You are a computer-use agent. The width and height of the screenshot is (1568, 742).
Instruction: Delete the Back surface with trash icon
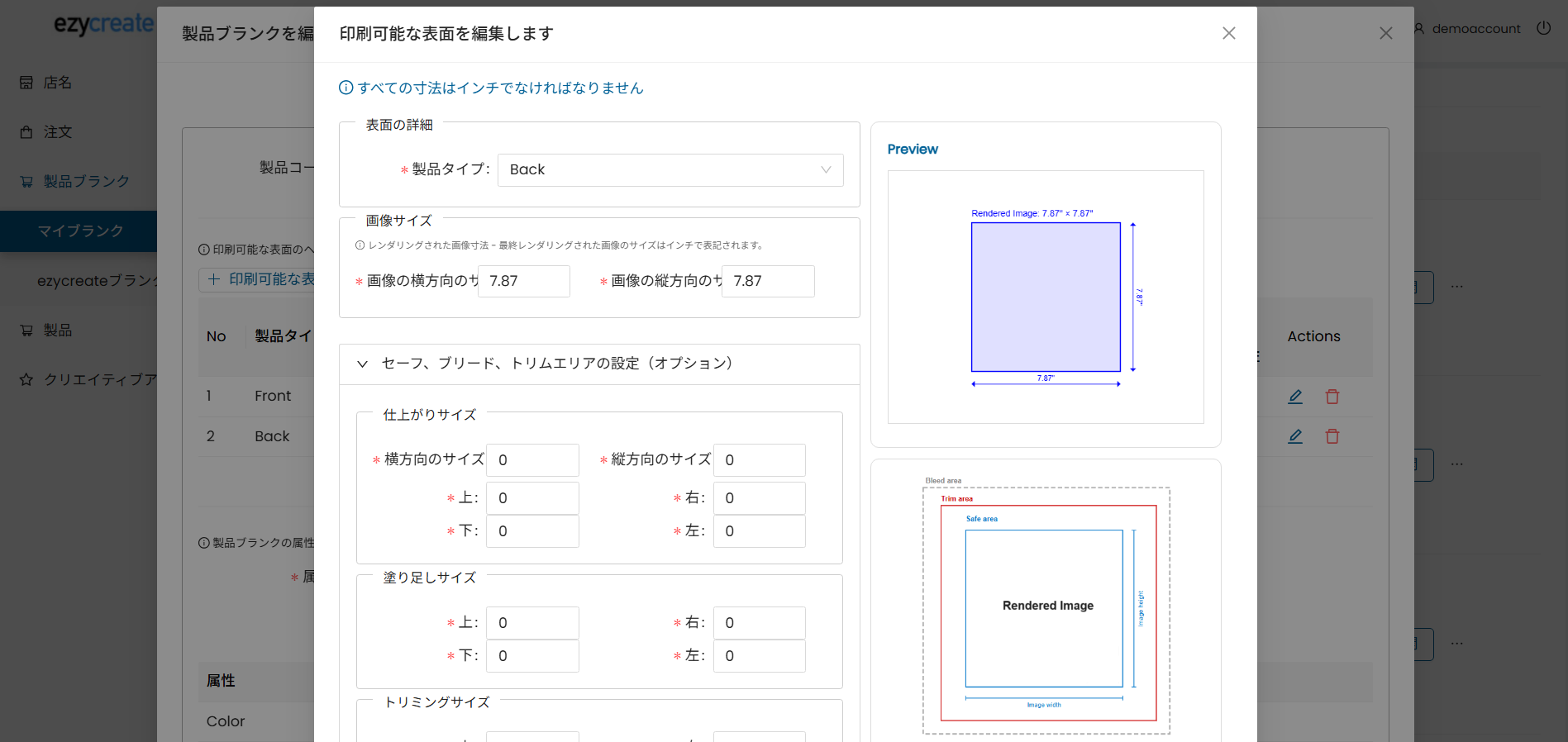[1332, 436]
